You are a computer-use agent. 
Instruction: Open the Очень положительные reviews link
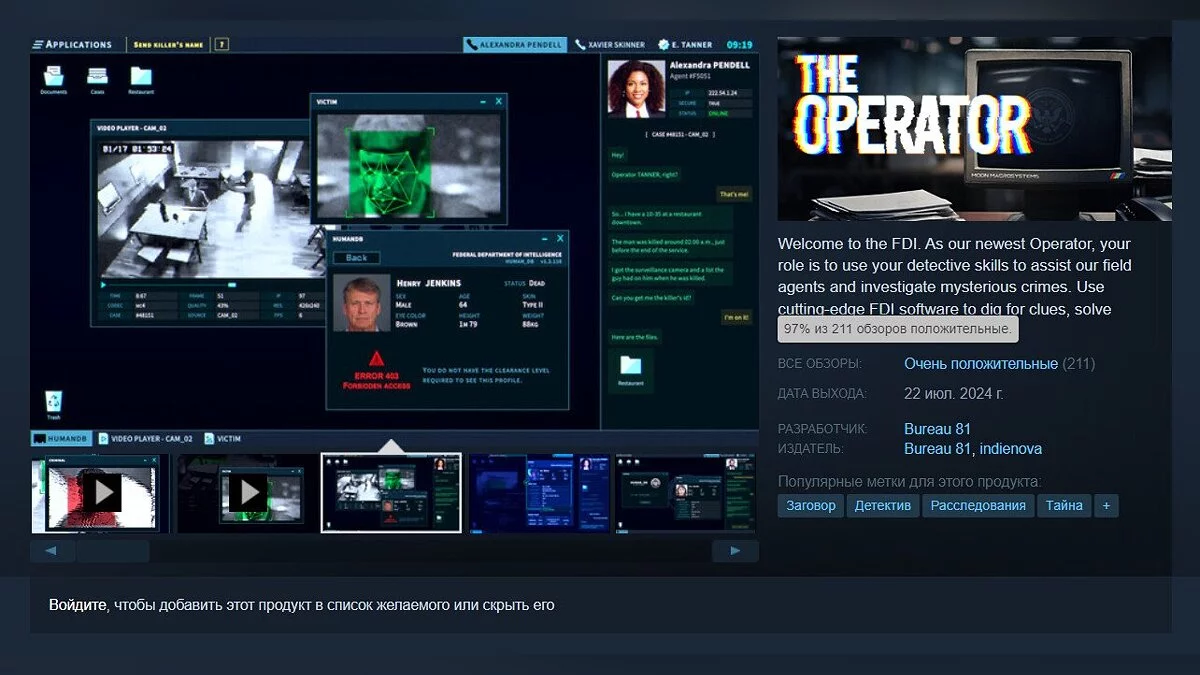[981, 364]
